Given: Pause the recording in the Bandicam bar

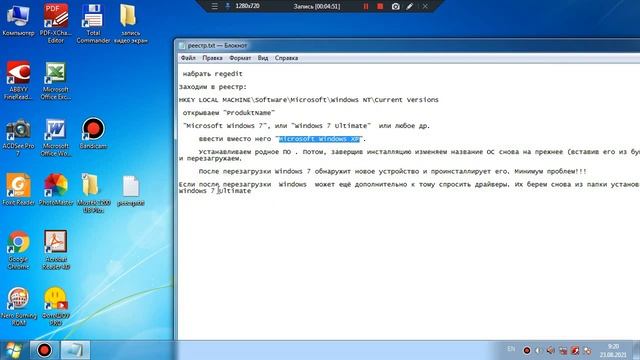Looking at the screenshot, I should [x=366, y=7].
